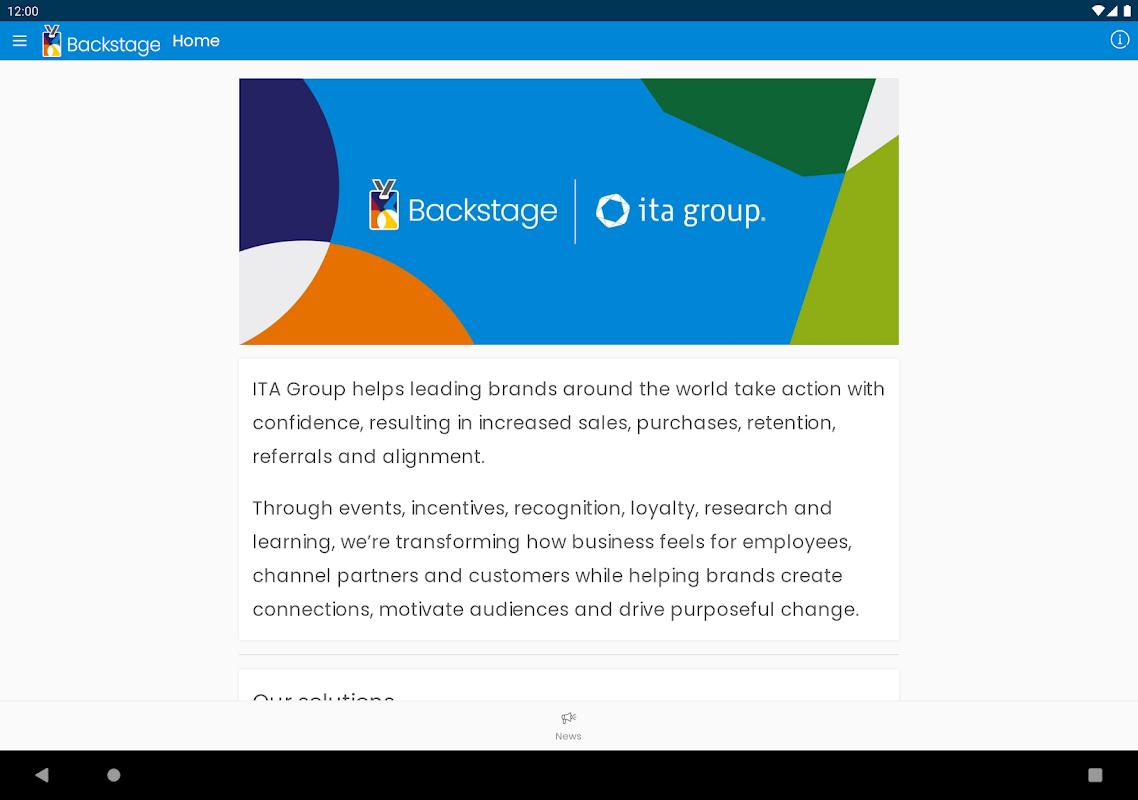Open the hamburger navigation menu
This screenshot has height=800, width=1138.
[x=20, y=41]
